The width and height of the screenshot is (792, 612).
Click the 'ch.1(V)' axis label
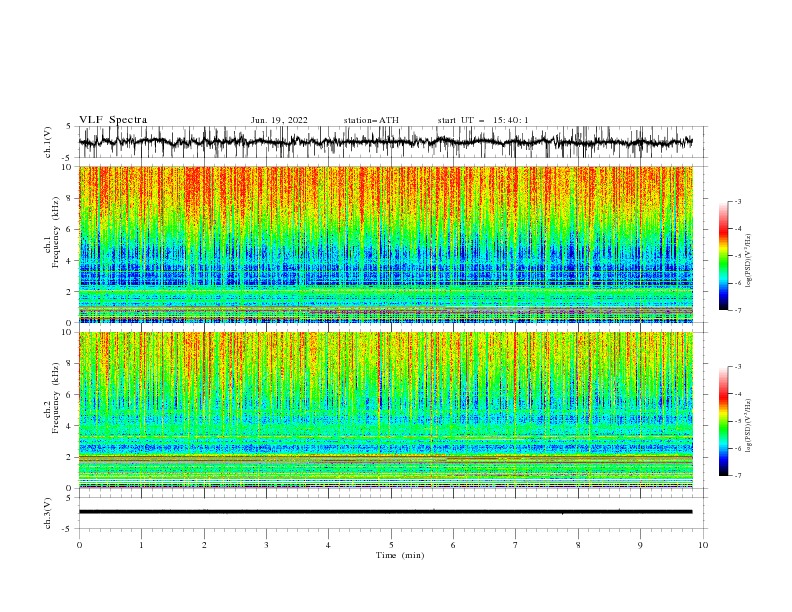pos(48,142)
